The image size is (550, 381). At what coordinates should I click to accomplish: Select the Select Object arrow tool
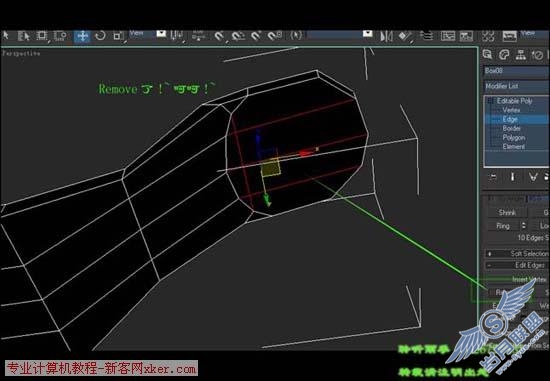(x=6, y=35)
